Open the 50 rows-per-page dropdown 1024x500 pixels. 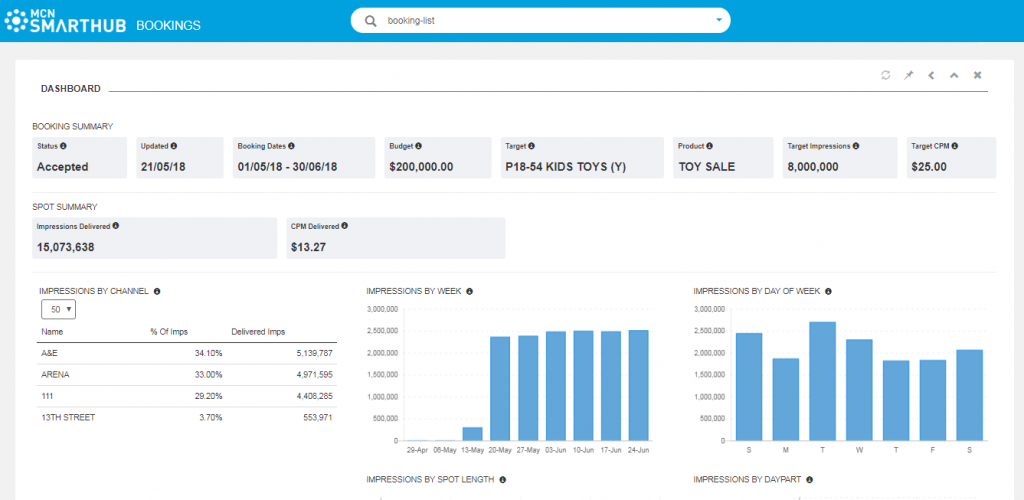click(x=59, y=309)
